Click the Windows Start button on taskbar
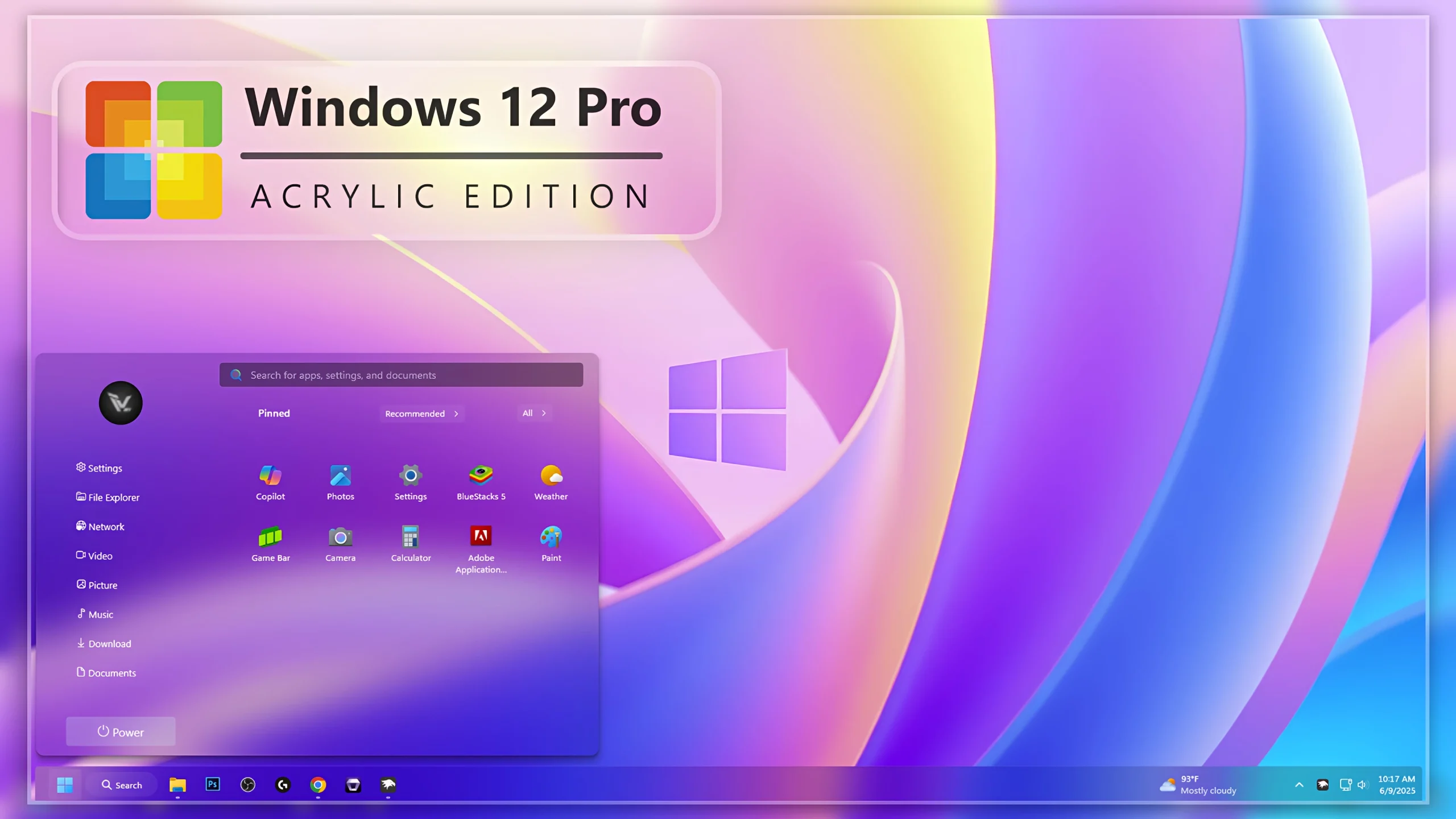 tap(65, 785)
